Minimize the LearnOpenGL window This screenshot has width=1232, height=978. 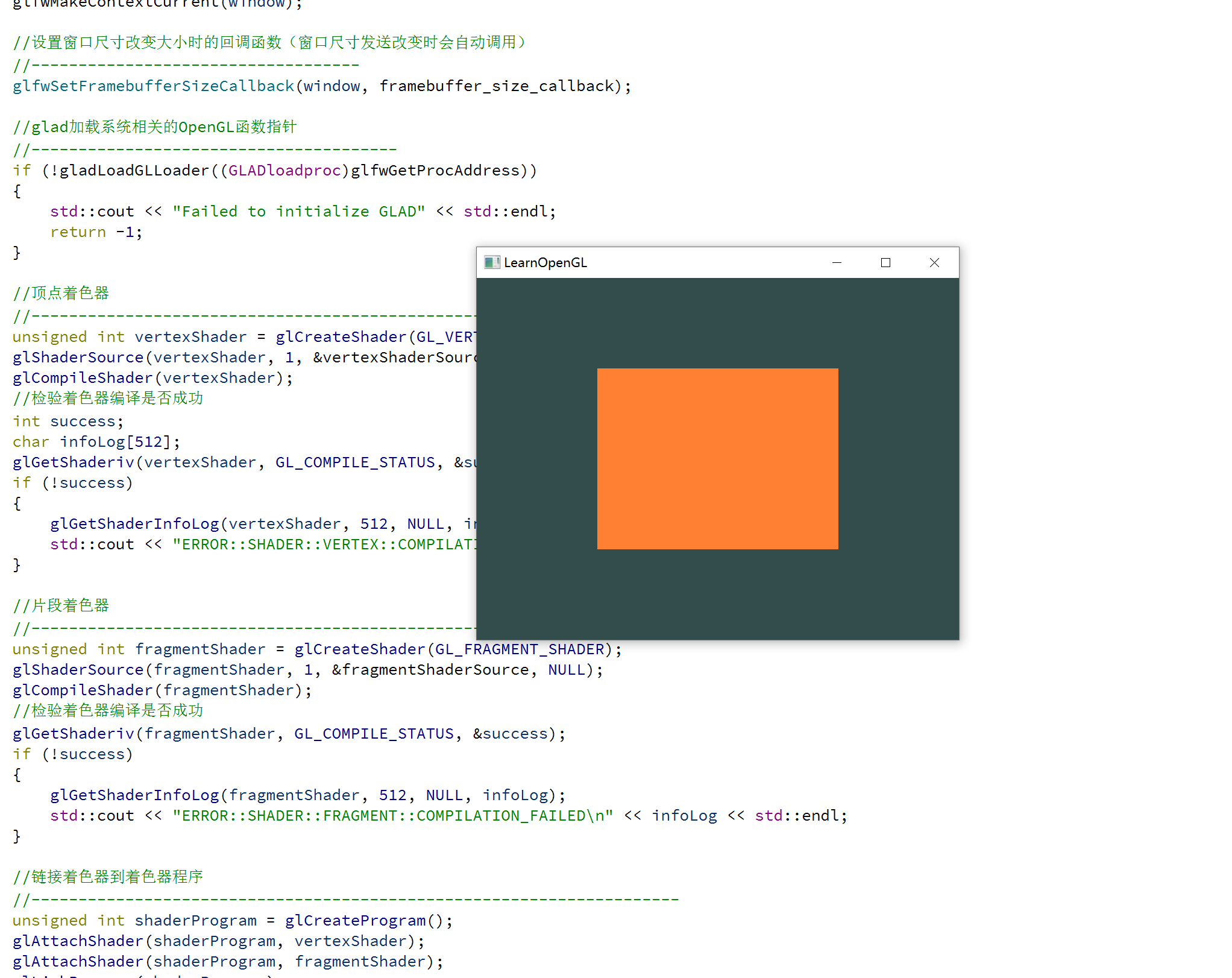coord(837,262)
